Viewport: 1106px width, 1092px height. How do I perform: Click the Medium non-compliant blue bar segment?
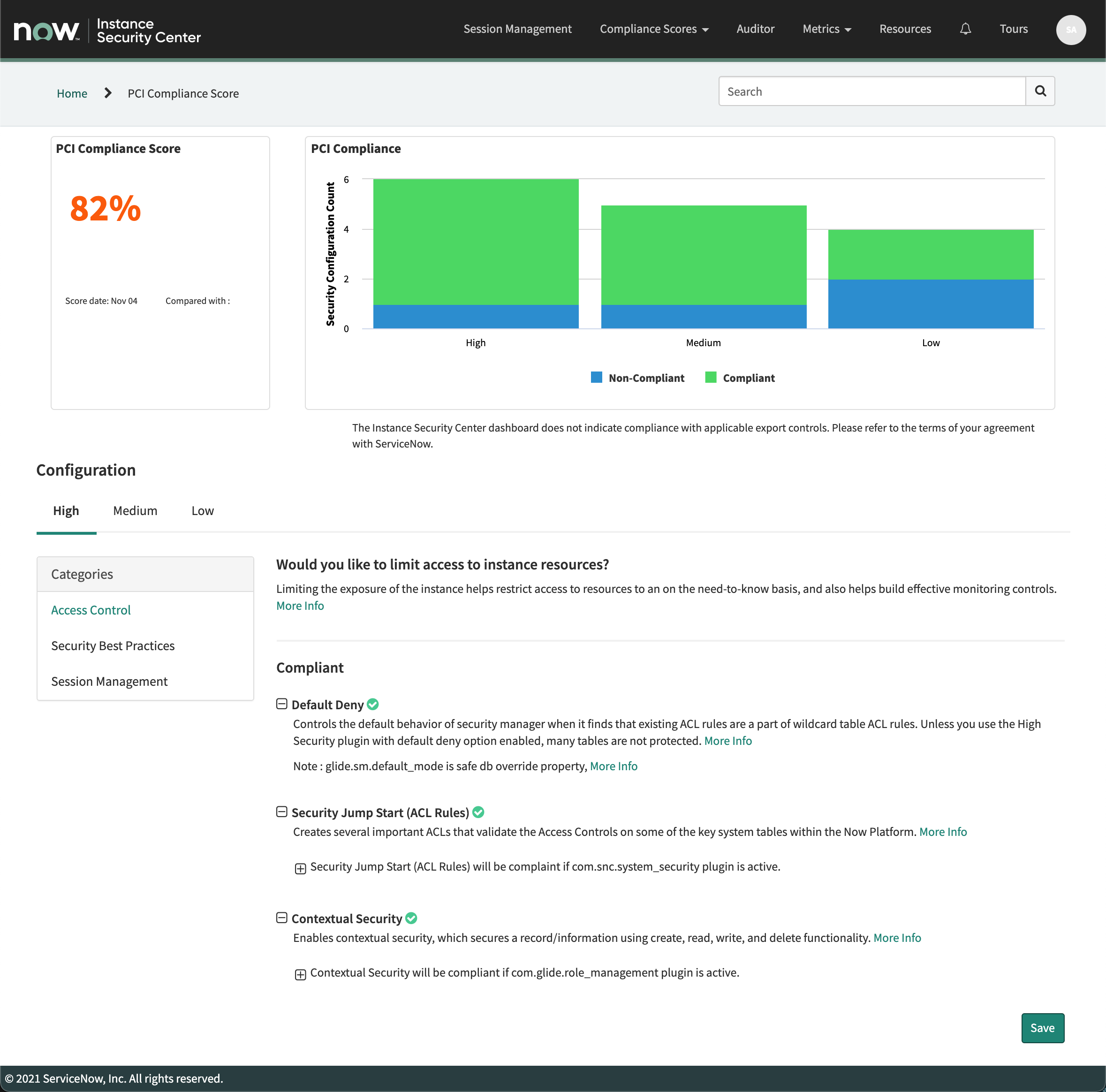click(x=704, y=316)
